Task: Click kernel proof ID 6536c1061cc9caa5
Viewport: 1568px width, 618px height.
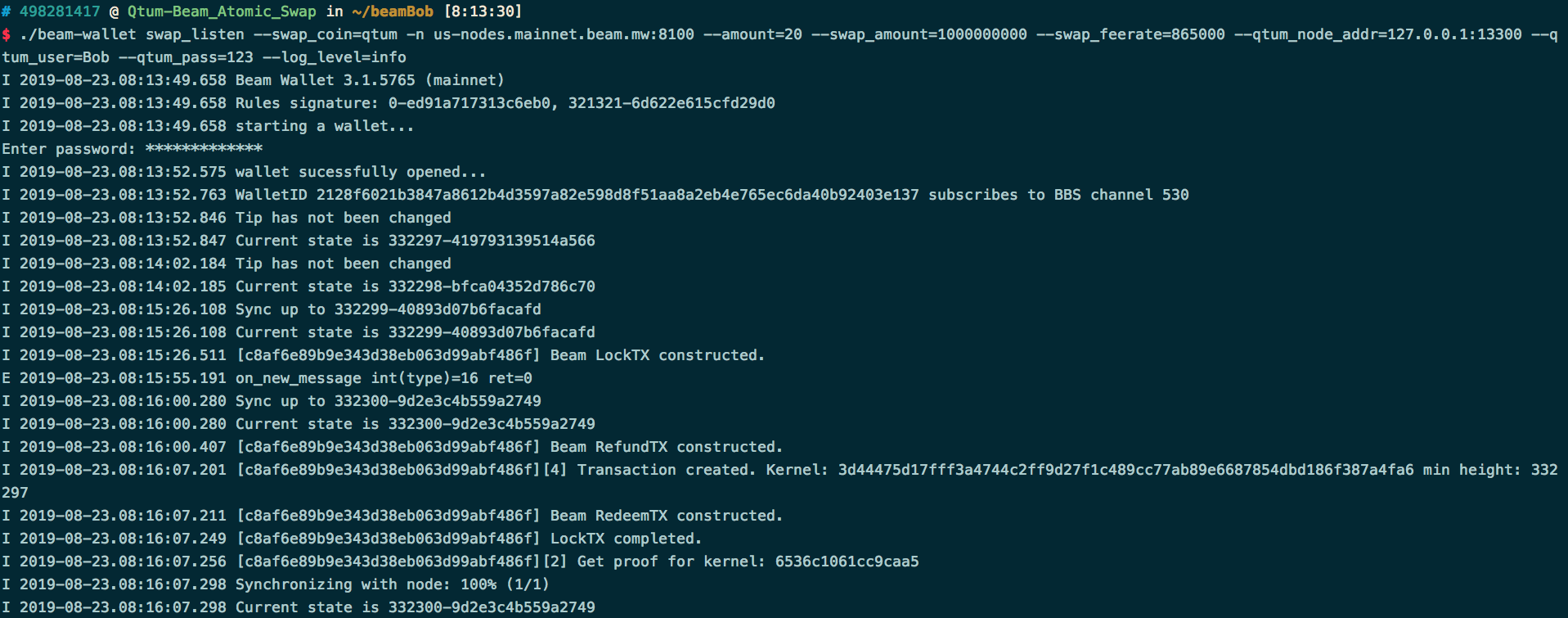Action: [x=847, y=562]
